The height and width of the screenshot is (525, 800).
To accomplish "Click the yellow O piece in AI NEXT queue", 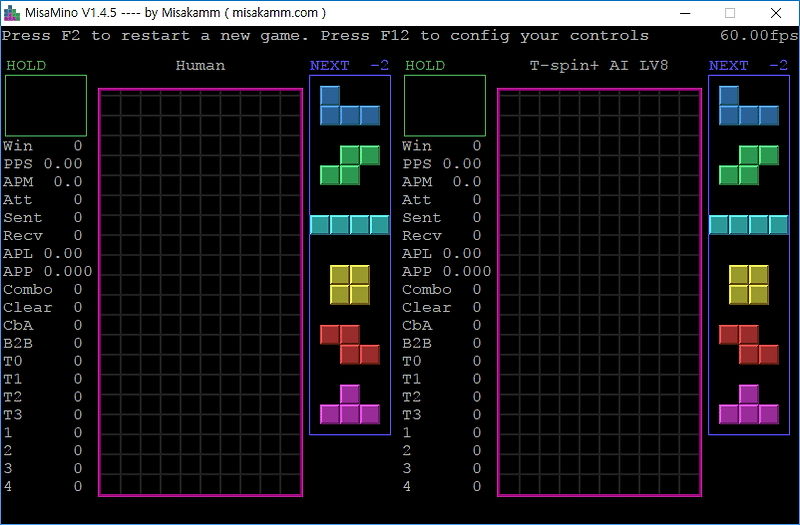I will click(749, 285).
